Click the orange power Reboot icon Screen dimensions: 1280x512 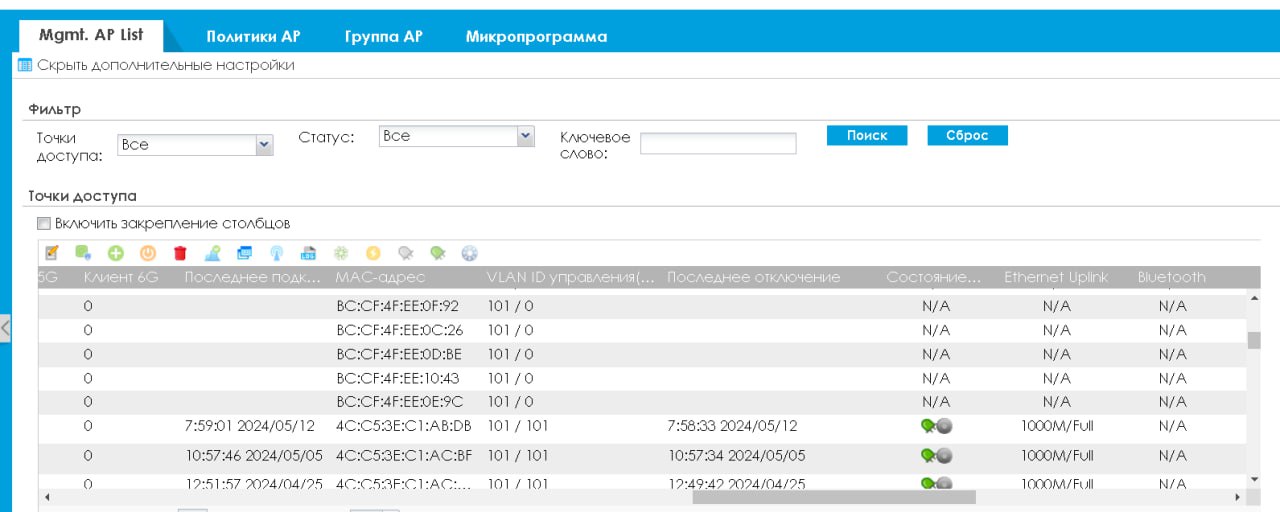coord(147,254)
